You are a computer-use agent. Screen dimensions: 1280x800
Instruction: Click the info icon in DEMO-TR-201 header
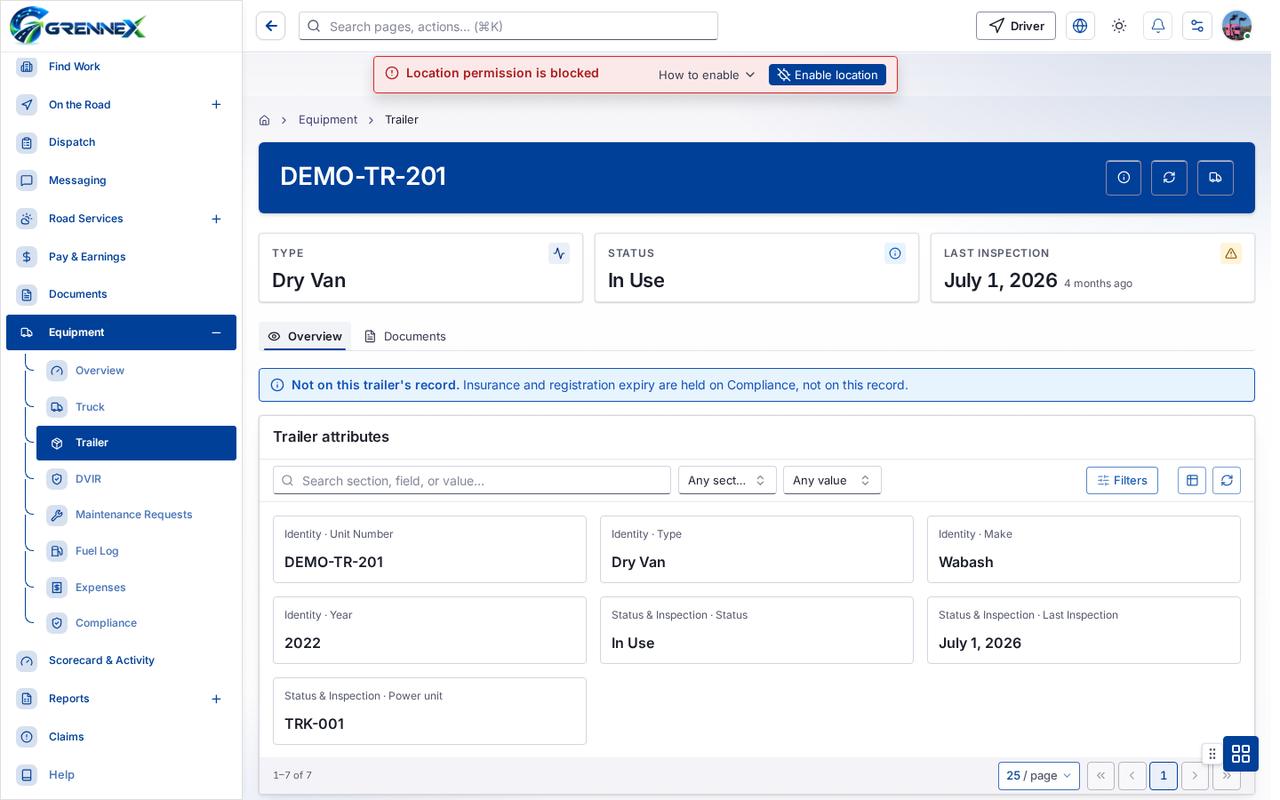click(x=1123, y=177)
